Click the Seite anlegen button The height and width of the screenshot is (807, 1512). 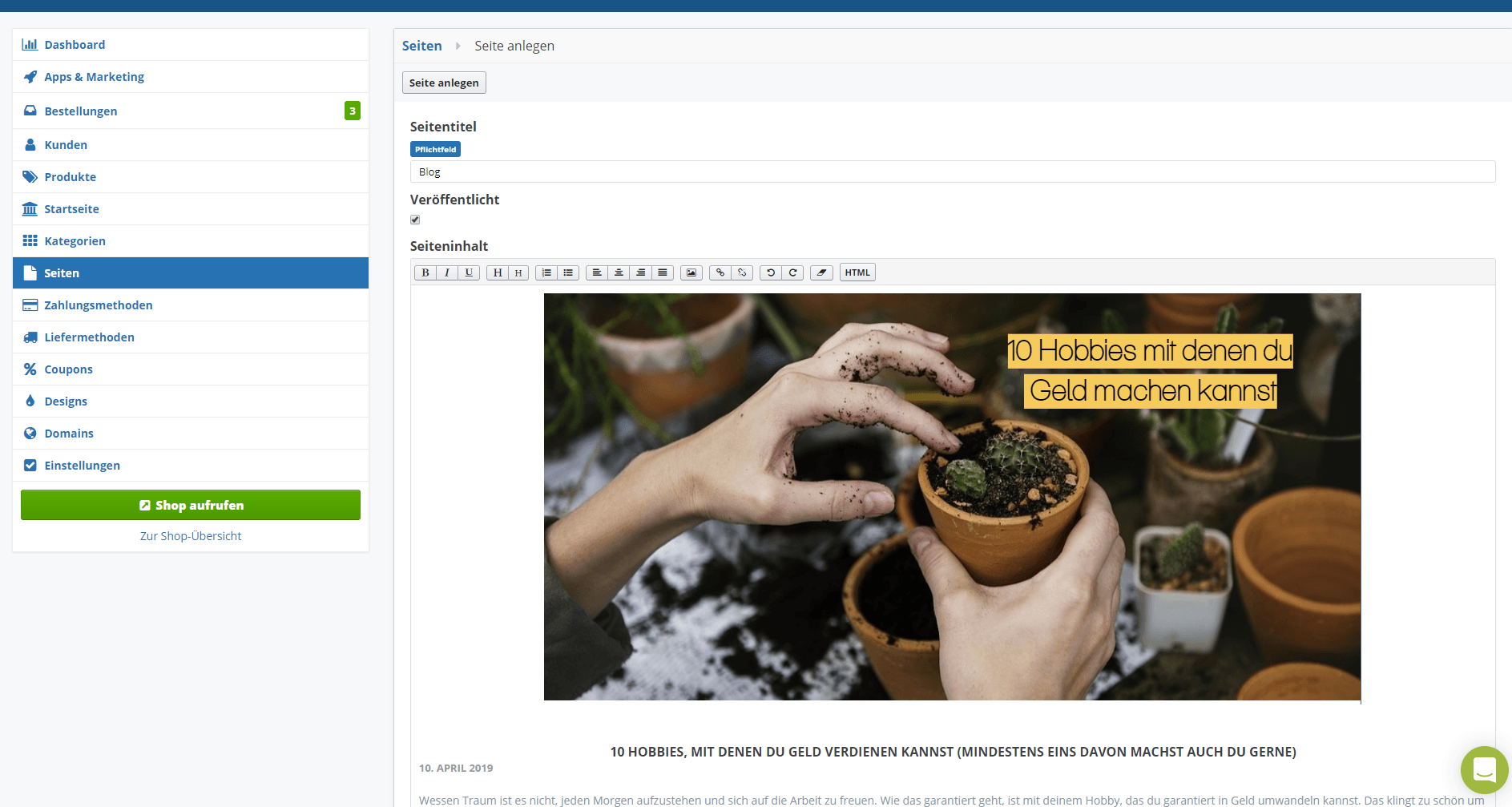pyautogui.click(x=444, y=83)
